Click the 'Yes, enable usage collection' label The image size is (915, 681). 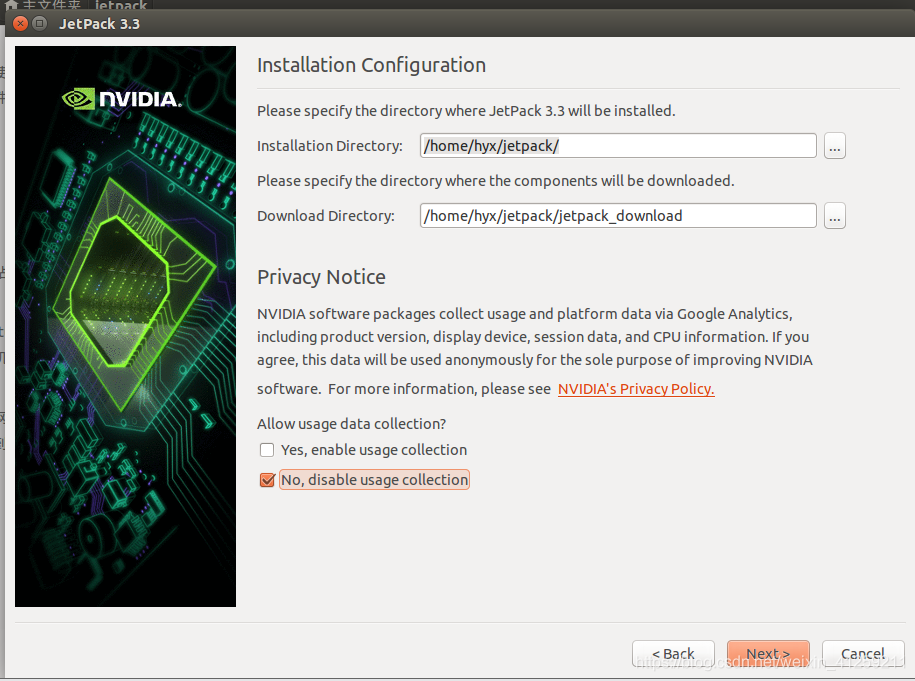[374, 450]
